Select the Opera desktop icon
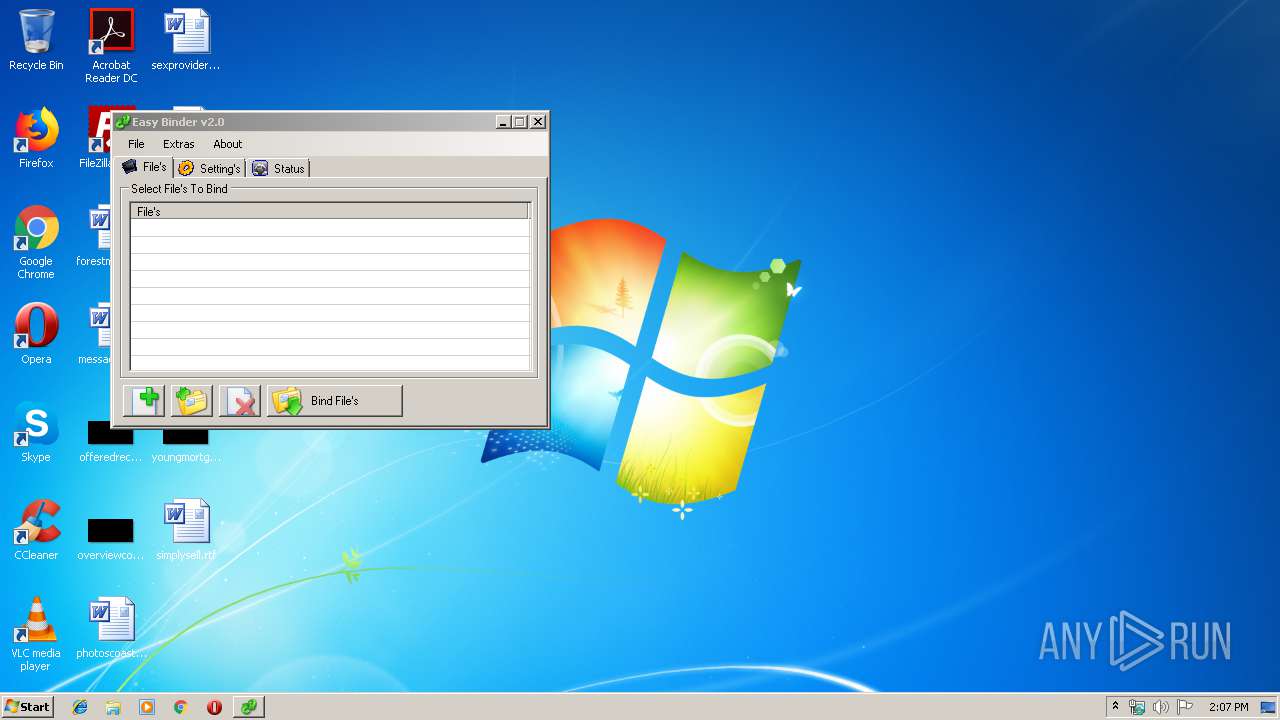The image size is (1280, 720). tap(36, 333)
